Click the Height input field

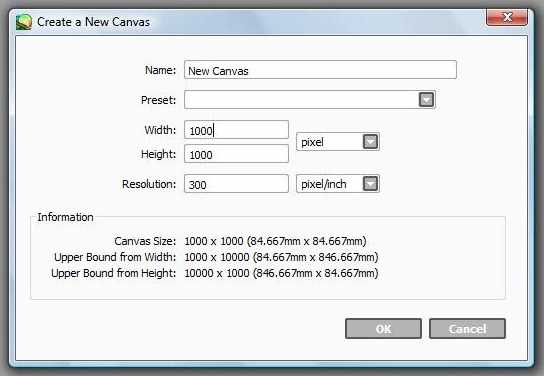pyautogui.click(x=236, y=154)
